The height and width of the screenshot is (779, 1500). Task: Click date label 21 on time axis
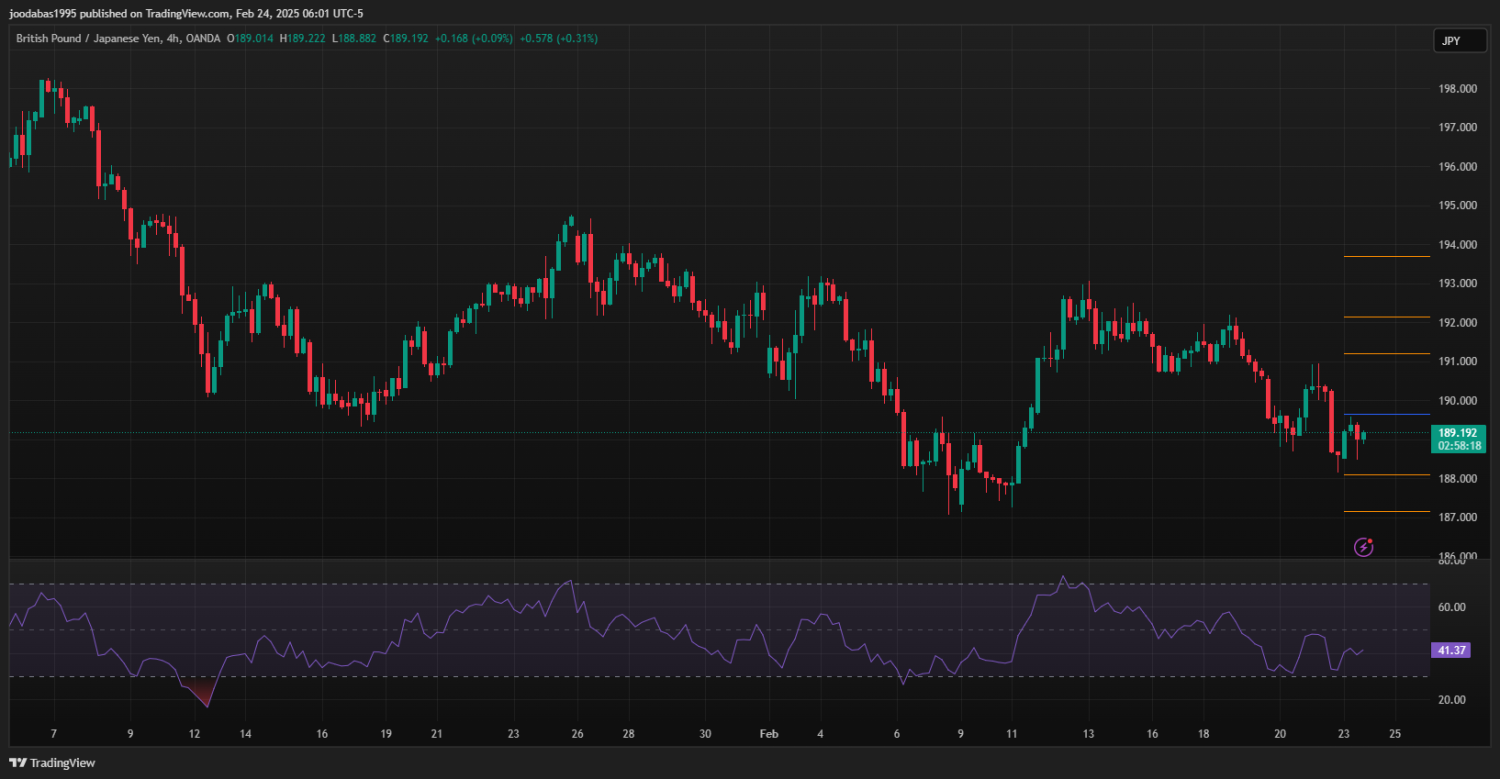coord(436,734)
